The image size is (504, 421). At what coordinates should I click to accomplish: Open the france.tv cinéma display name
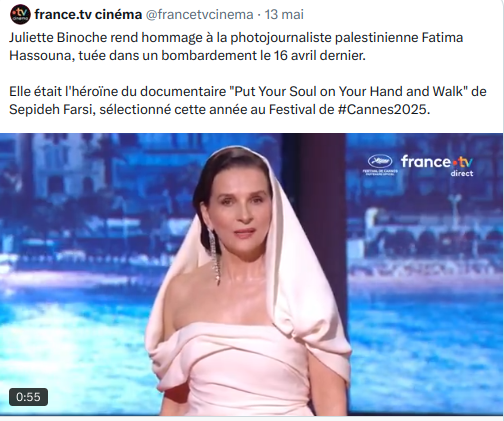pos(88,15)
